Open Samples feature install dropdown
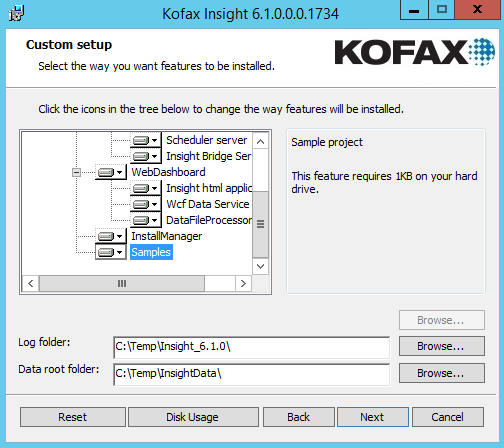Image resolution: width=504 pixels, height=448 pixels. [111, 252]
